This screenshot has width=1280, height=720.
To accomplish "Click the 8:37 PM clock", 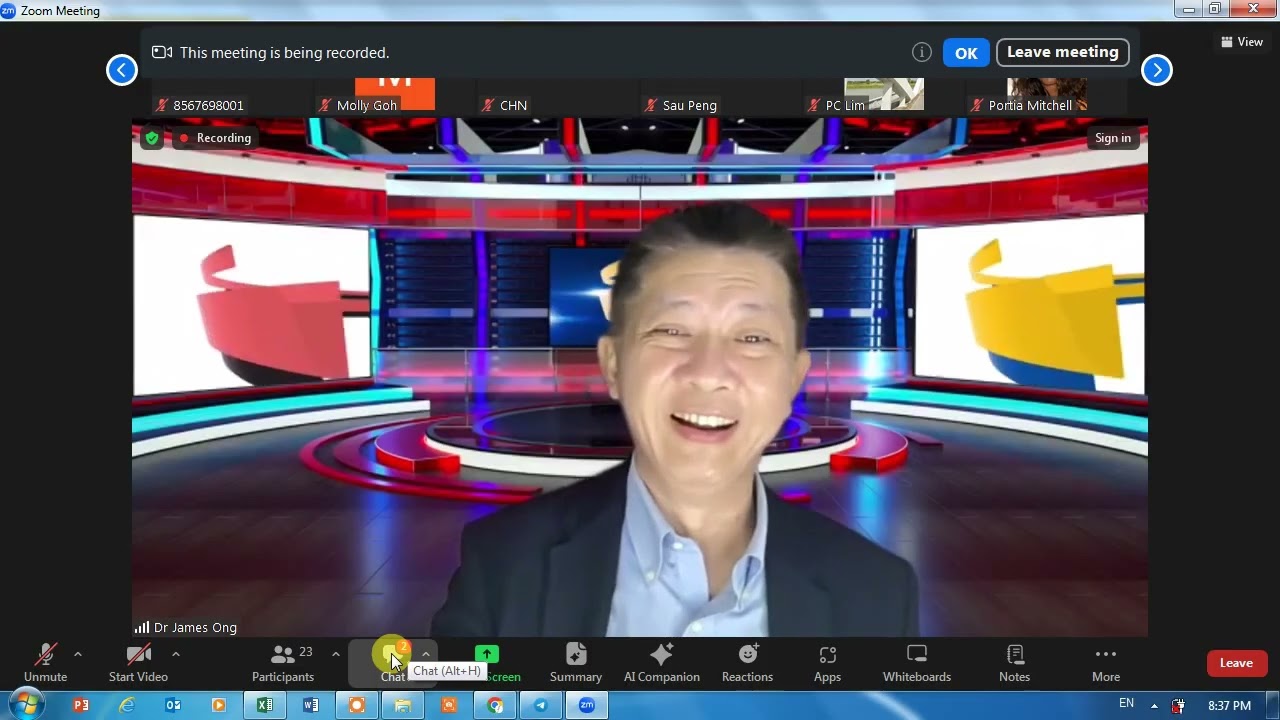I will (1229, 705).
